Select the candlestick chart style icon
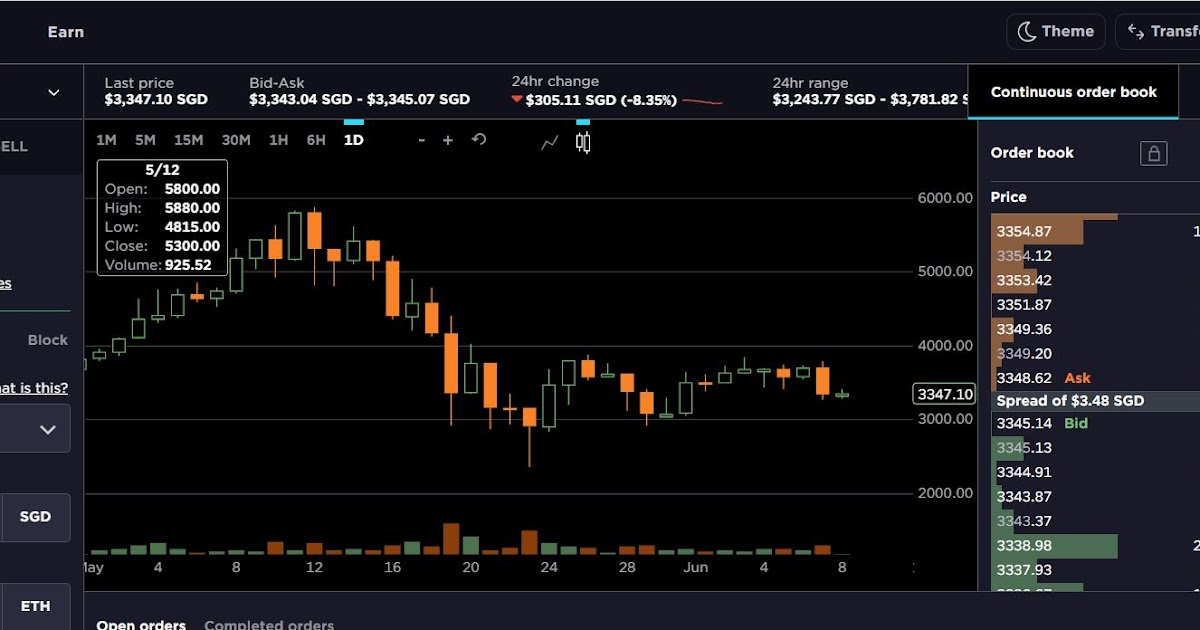 pos(583,142)
